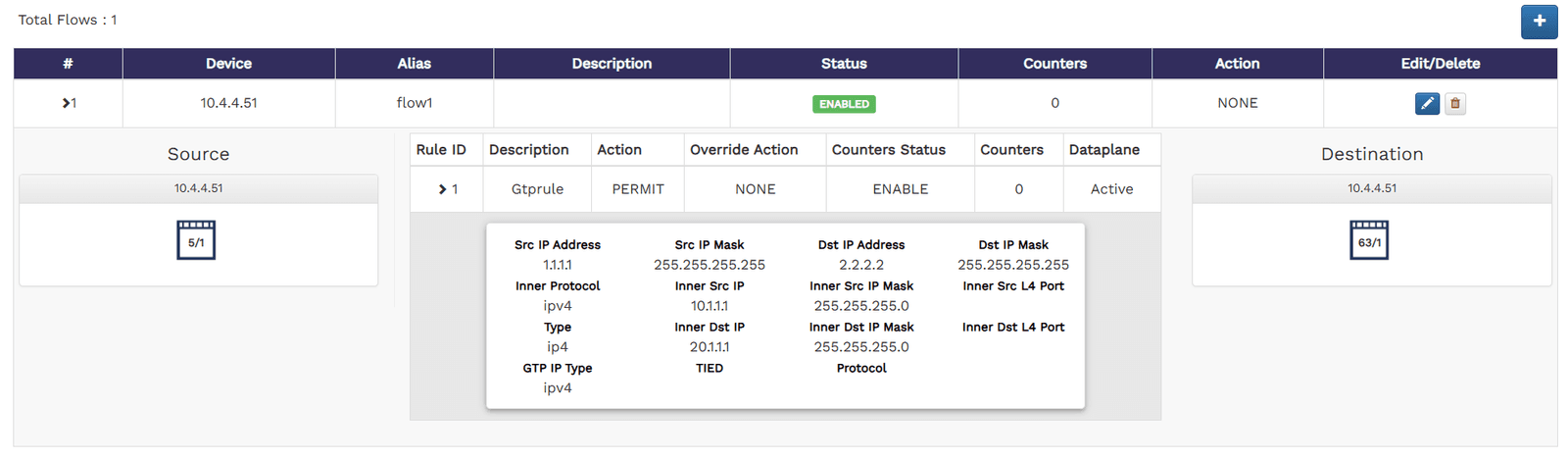The width and height of the screenshot is (1568, 459).
Task: Click the green ENABLED status badge
Action: click(844, 104)
